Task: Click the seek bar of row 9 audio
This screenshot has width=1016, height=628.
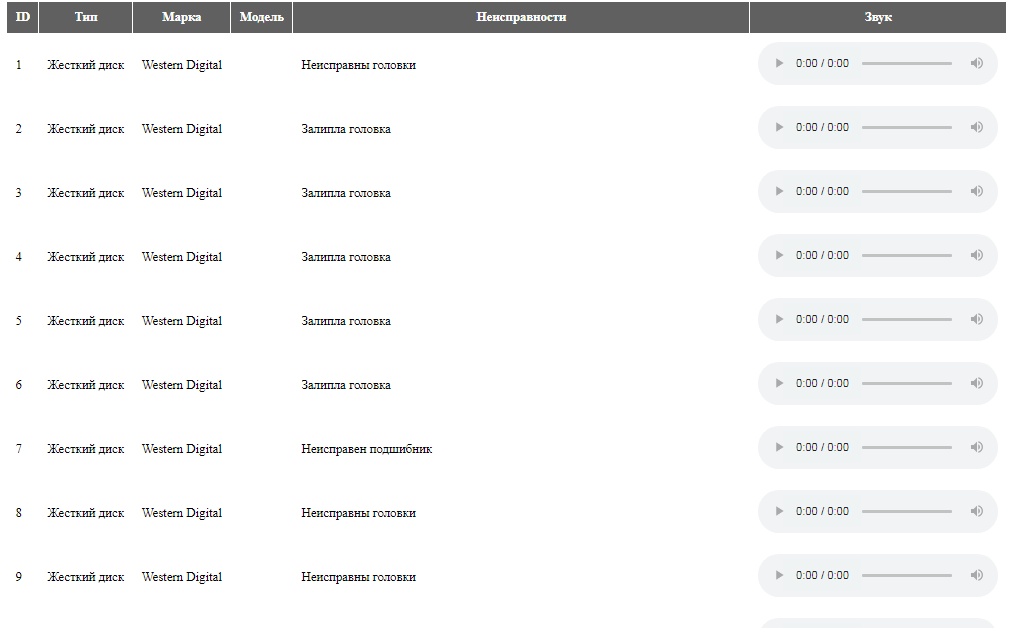Action: 906,576
